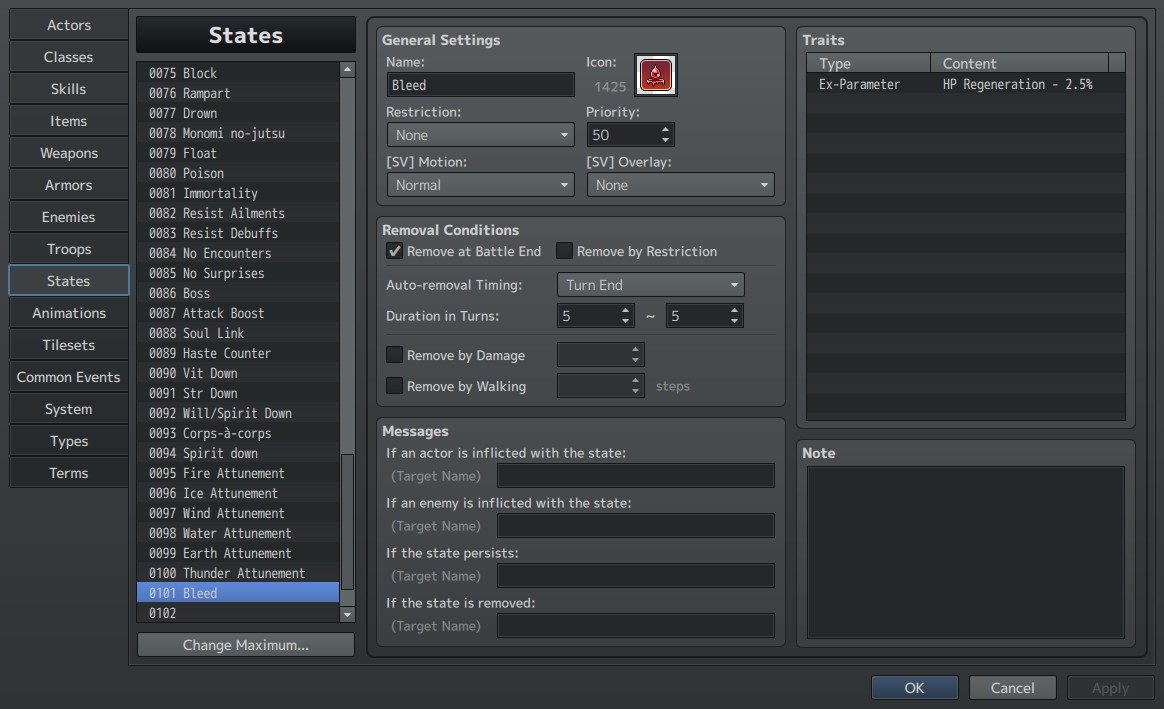Select state 0080 Poison

point(238,173)
